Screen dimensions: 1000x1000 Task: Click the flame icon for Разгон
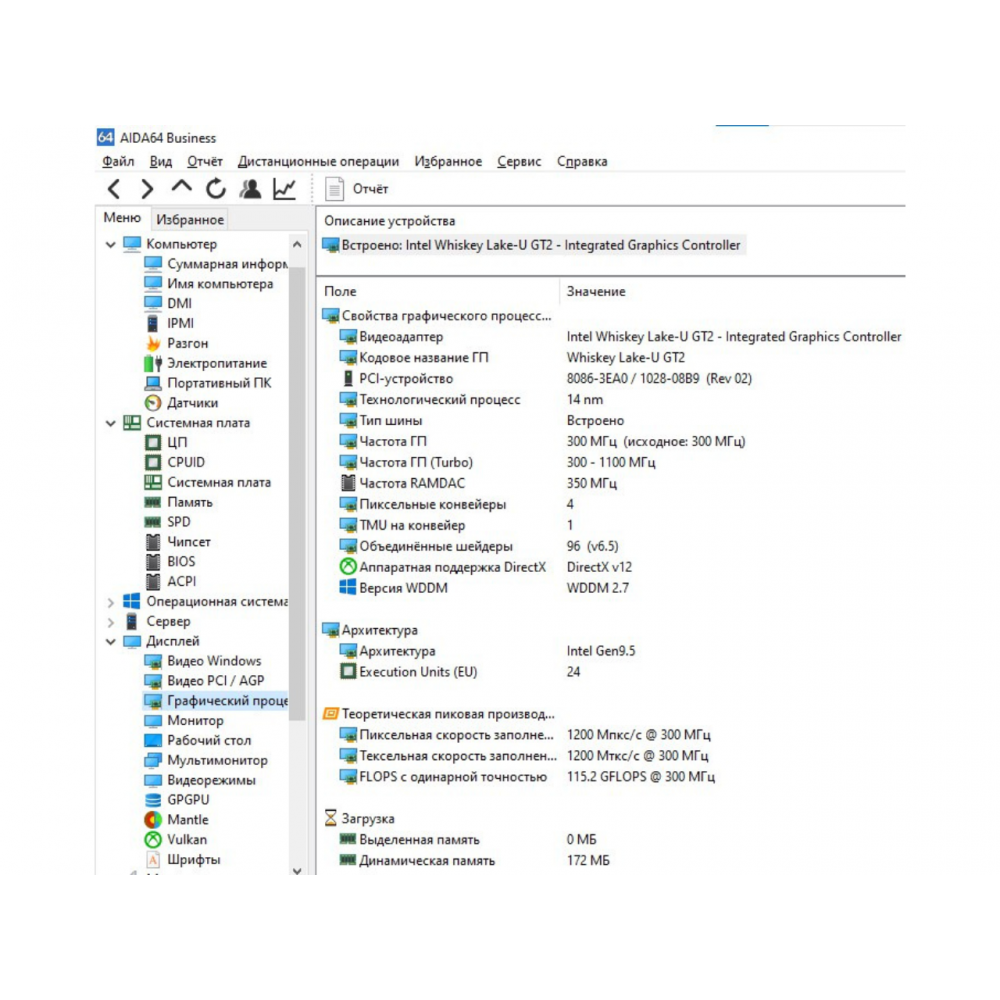pyautogui.click(x=153, y=343)
